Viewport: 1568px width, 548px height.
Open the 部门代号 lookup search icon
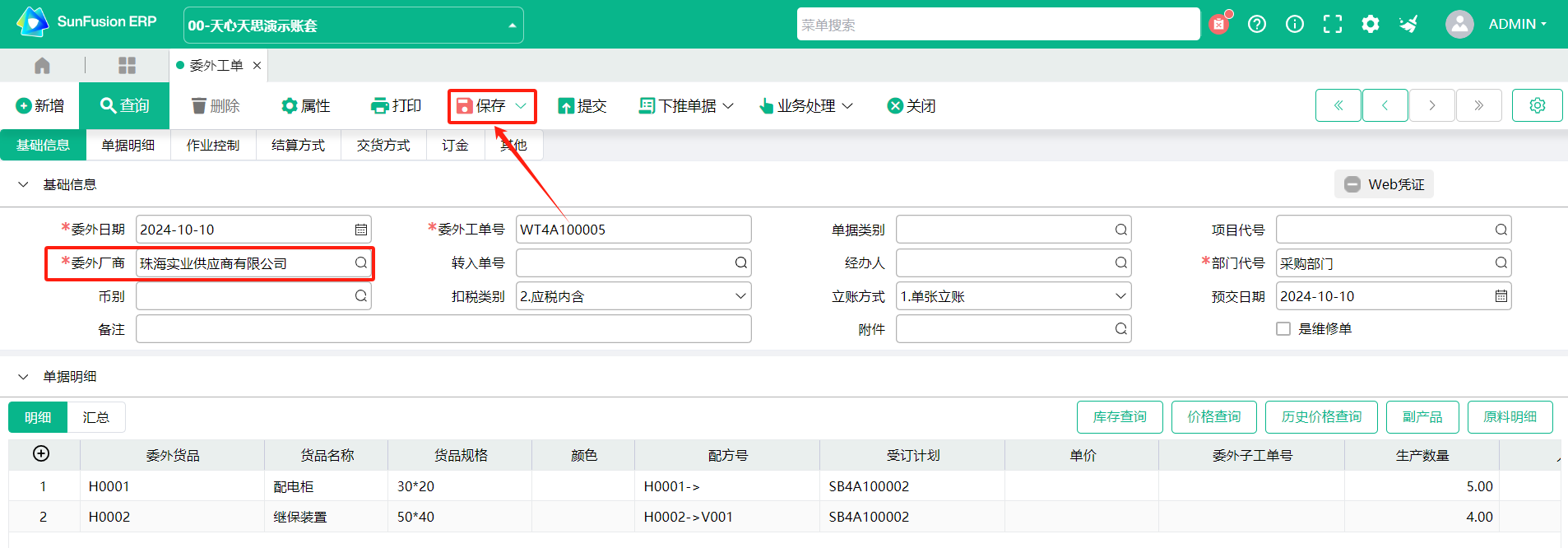1501,262
